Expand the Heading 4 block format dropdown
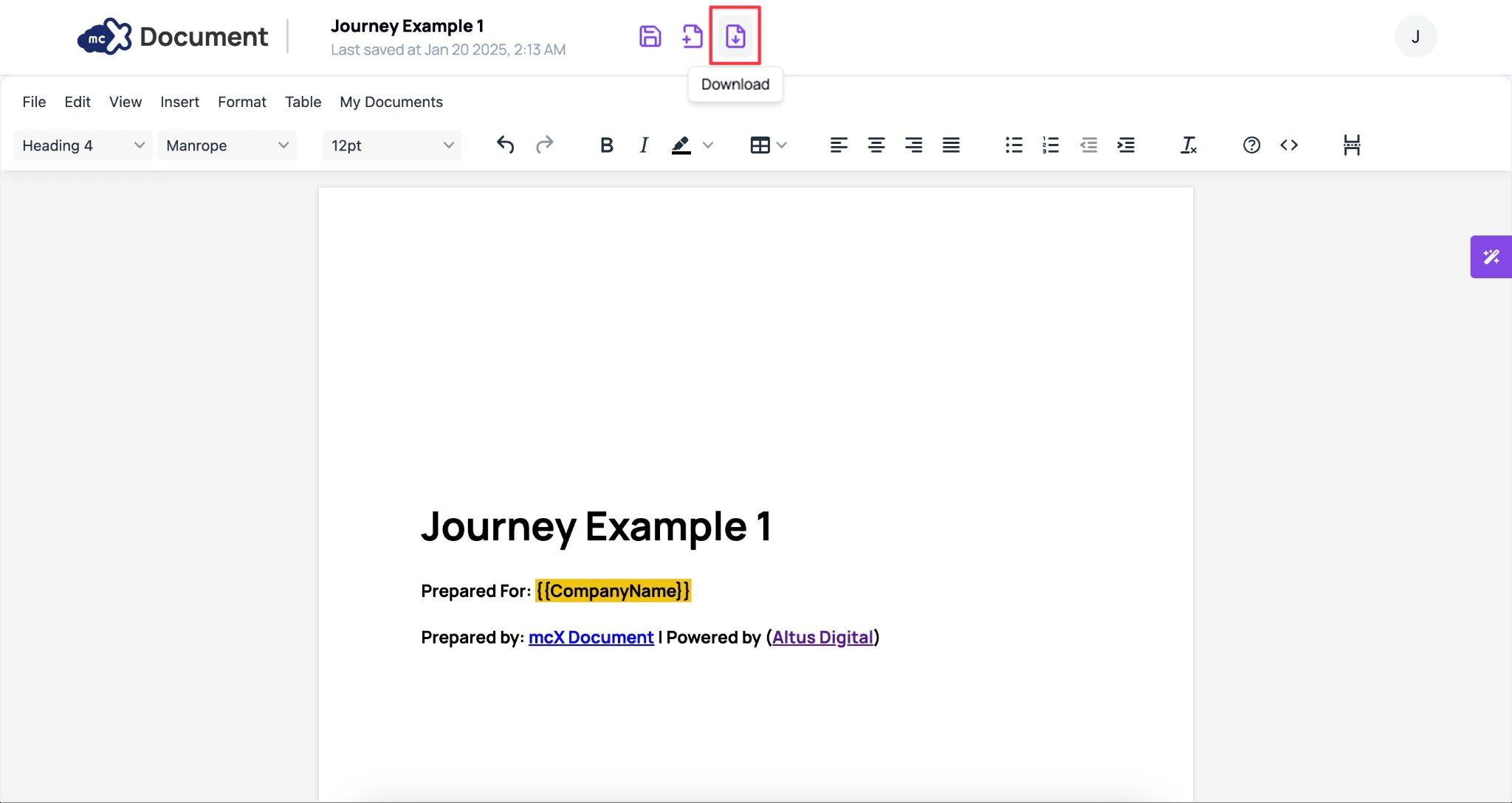 83,145
